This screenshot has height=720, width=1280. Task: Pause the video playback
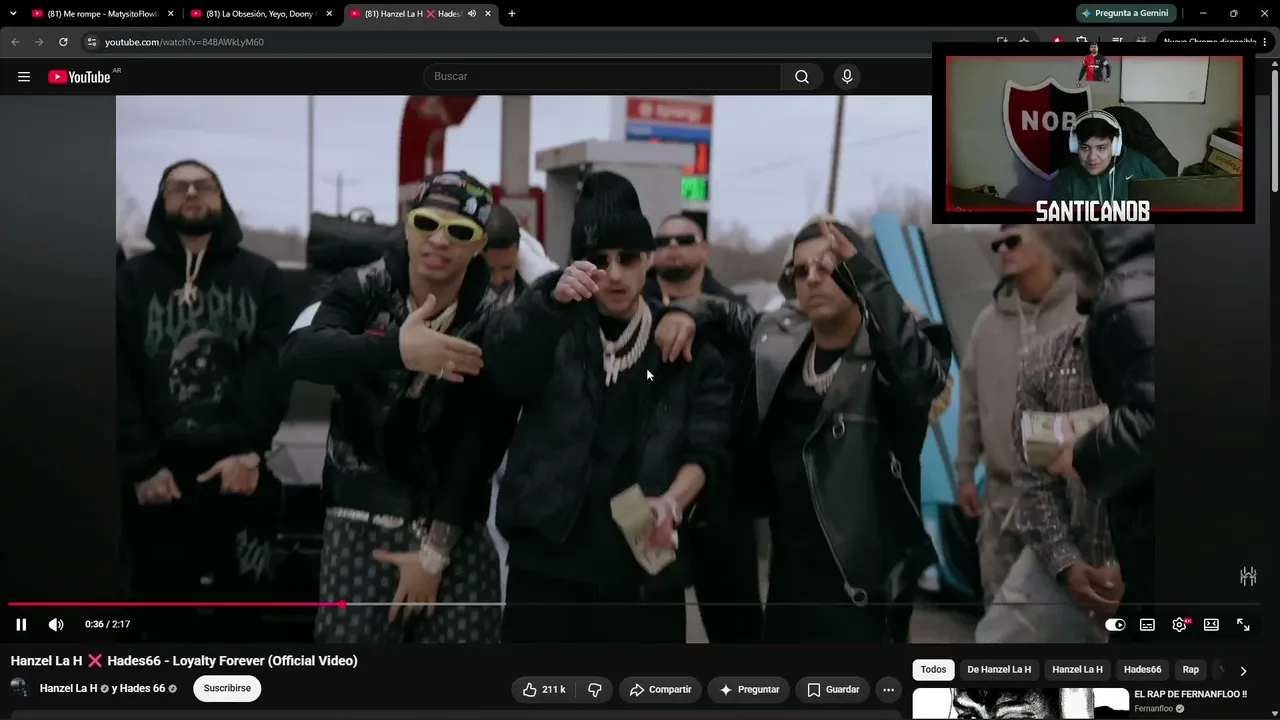[x=21, y=624]
